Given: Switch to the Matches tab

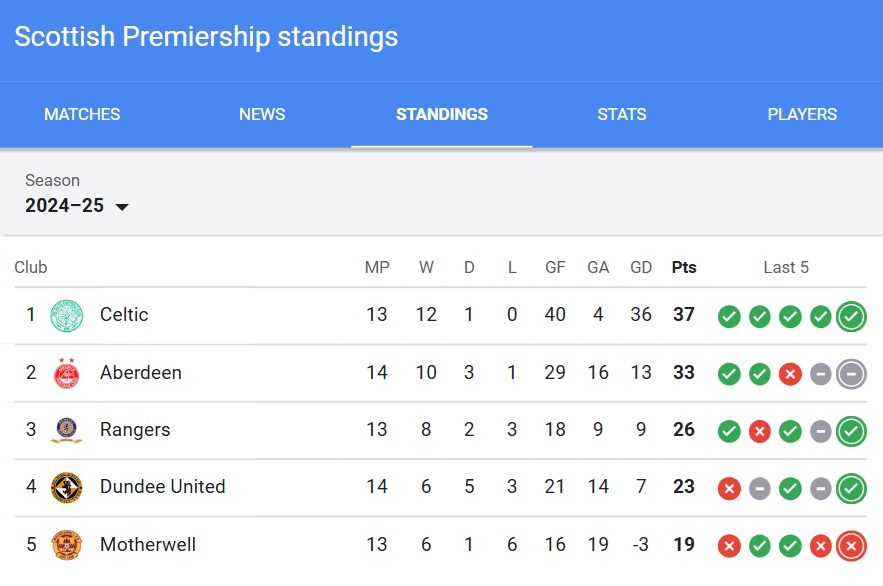Looking at the screenshot, I should (x=82, y=114).
